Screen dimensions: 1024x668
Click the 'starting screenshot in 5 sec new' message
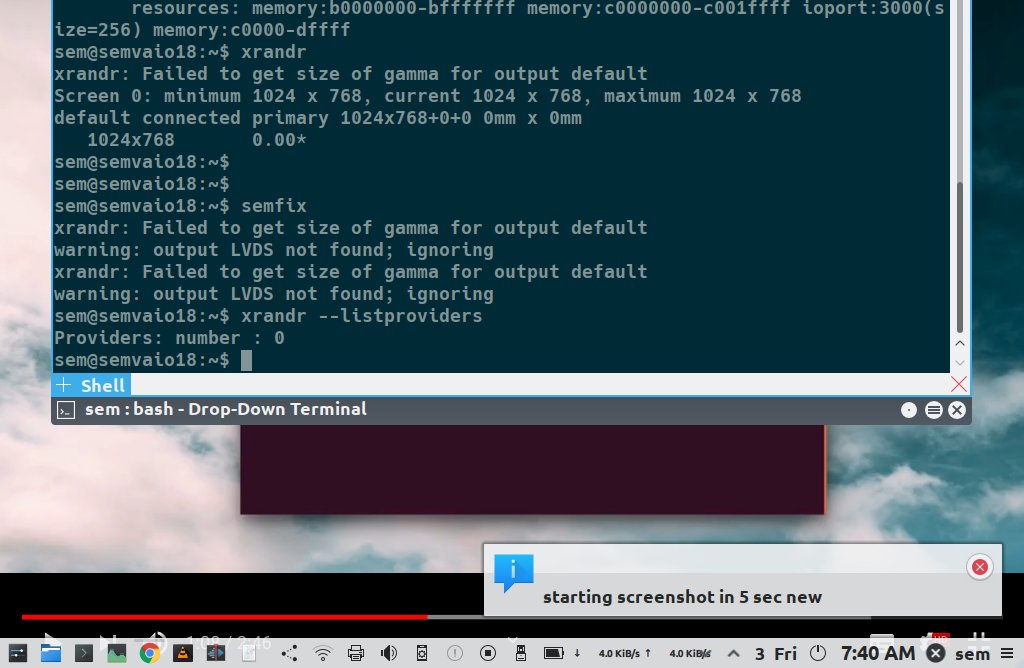(x=682, y=597)
